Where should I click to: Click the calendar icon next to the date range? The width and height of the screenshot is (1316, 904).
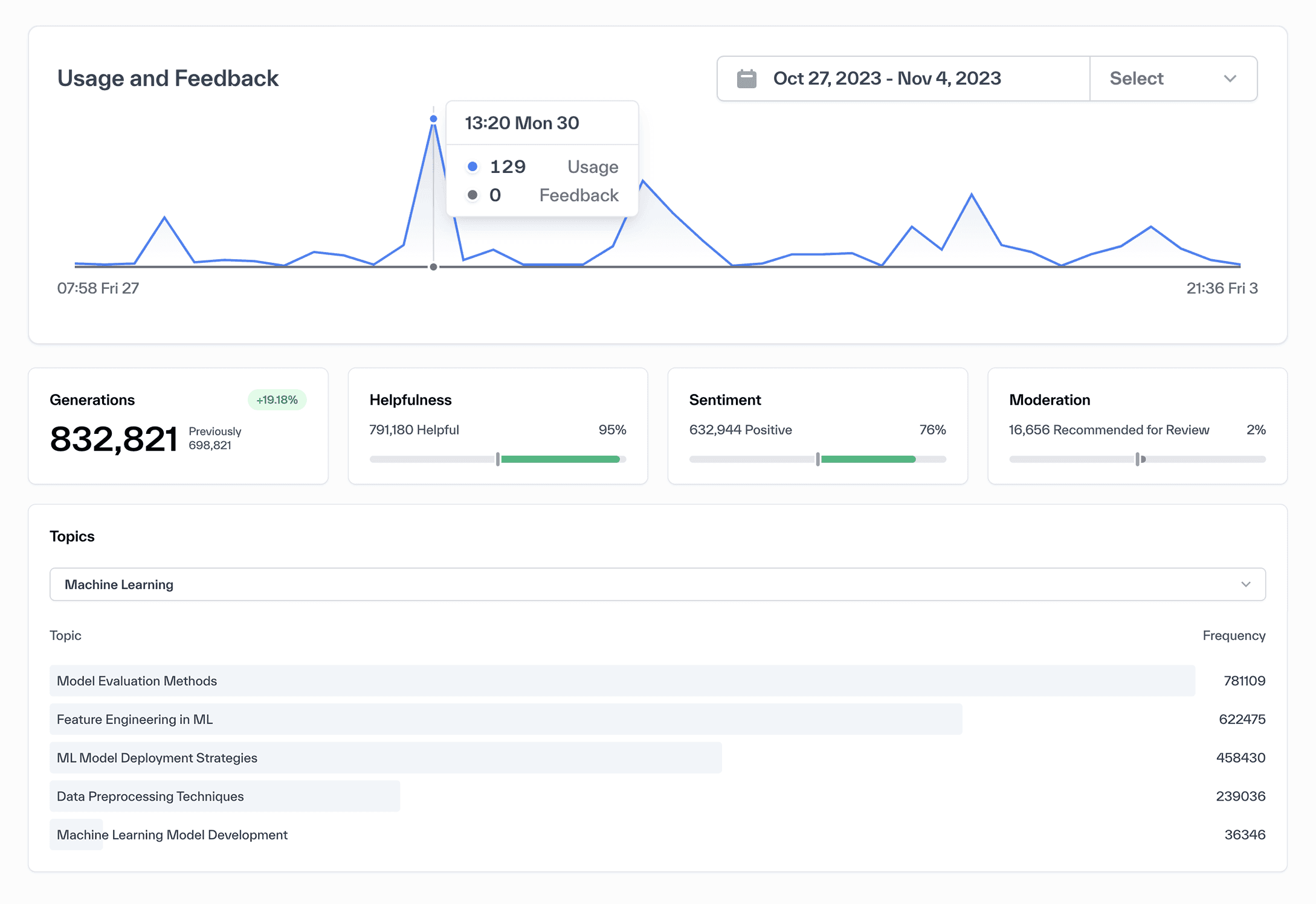[x=748, y=78]
